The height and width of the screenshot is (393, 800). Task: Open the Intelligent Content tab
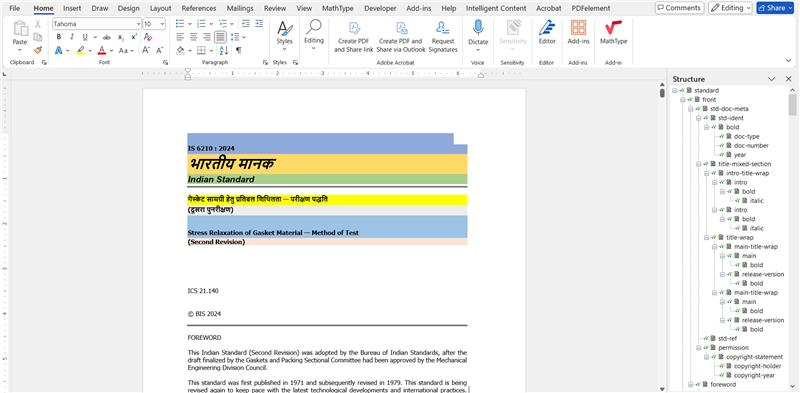496,8
